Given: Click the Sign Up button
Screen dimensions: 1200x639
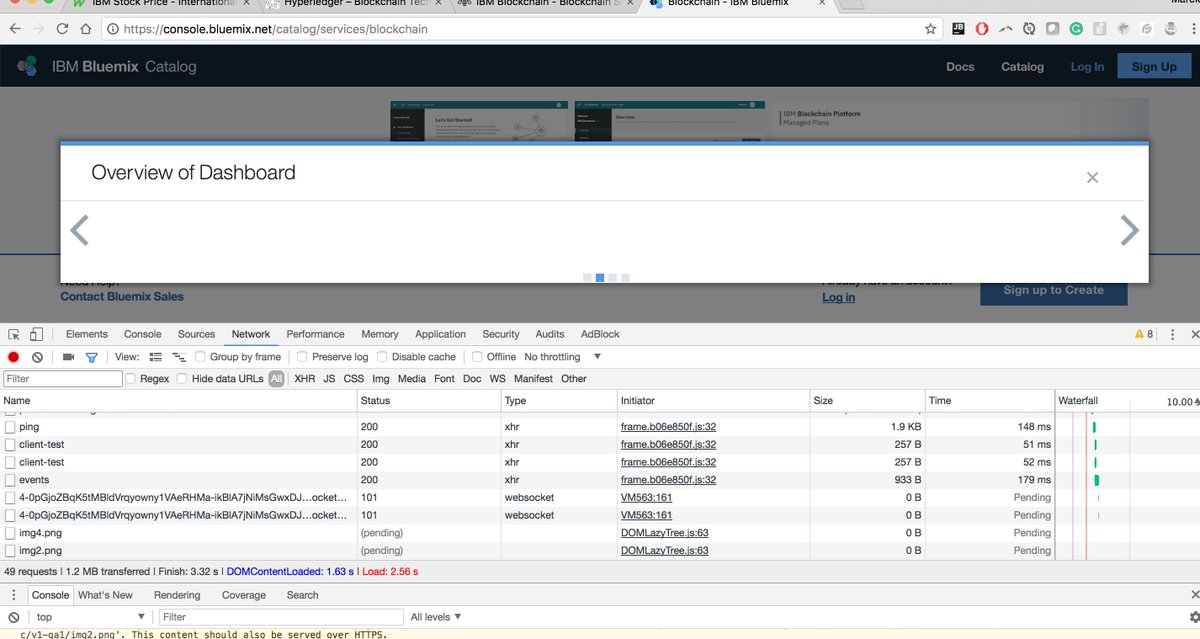Looking at the screenshot, I should coord(1154,67).
